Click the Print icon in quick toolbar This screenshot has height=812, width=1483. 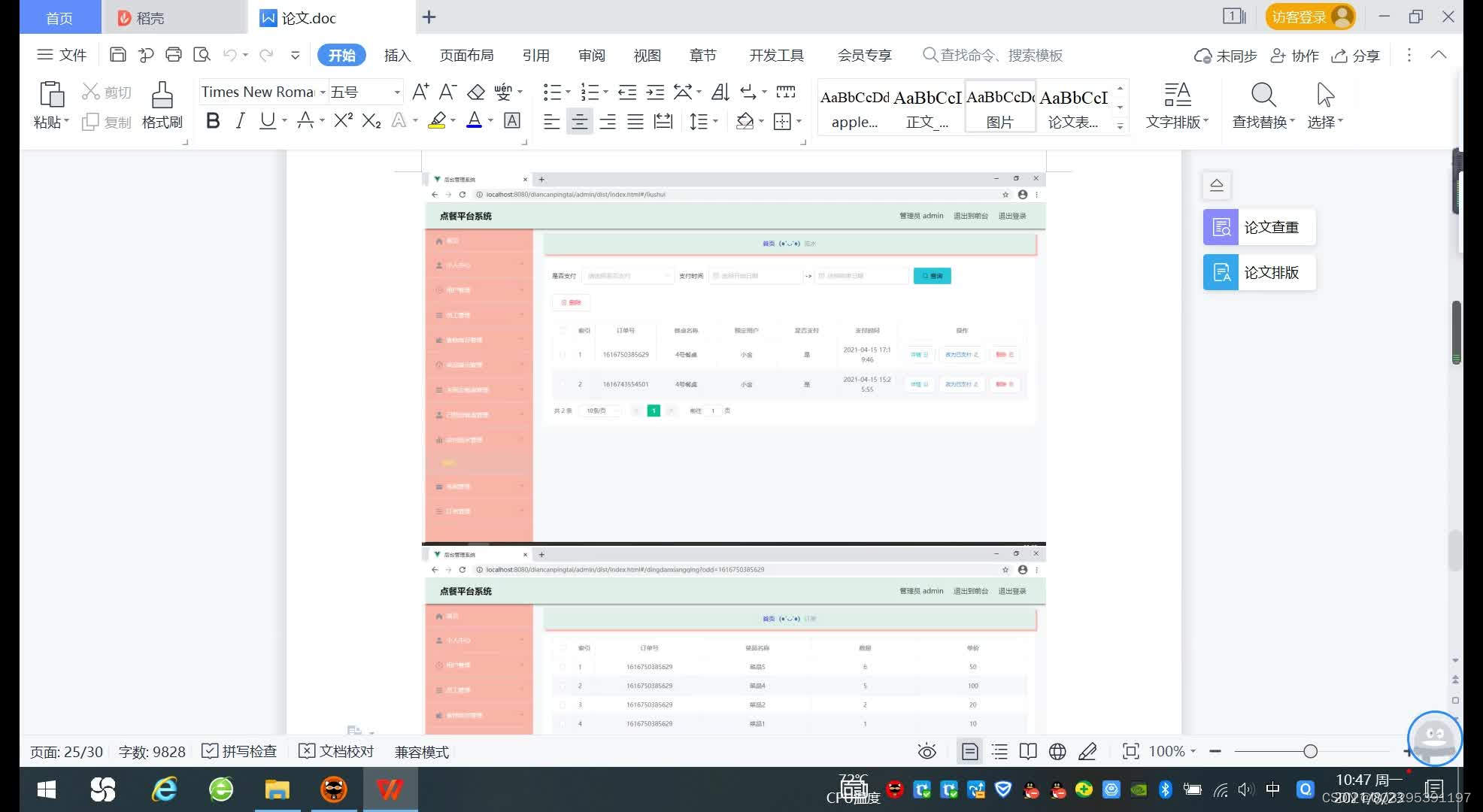click(x=174, y=55)
